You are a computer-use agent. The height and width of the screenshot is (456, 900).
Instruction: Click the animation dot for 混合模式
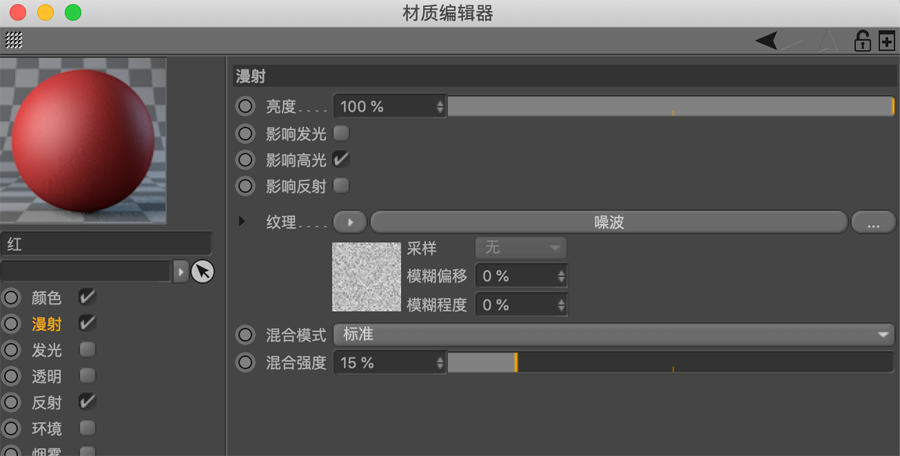pyautogui.click(x=245, y=335)
